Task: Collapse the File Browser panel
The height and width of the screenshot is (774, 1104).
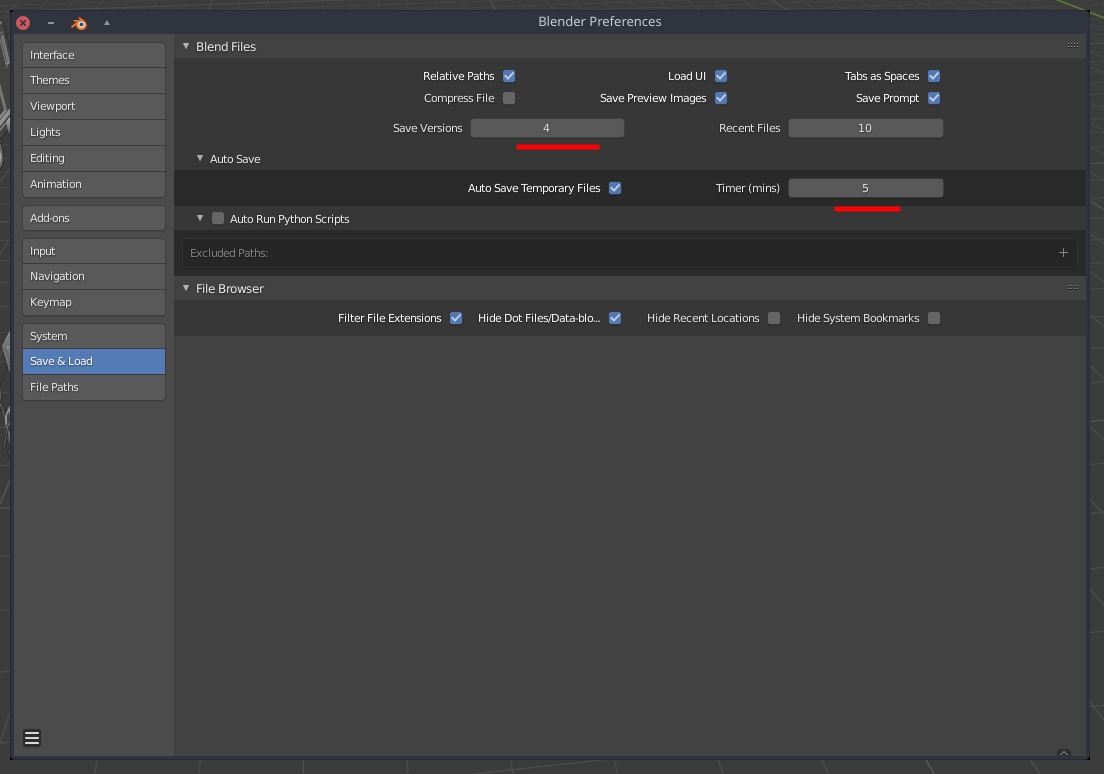Action: 186,288
